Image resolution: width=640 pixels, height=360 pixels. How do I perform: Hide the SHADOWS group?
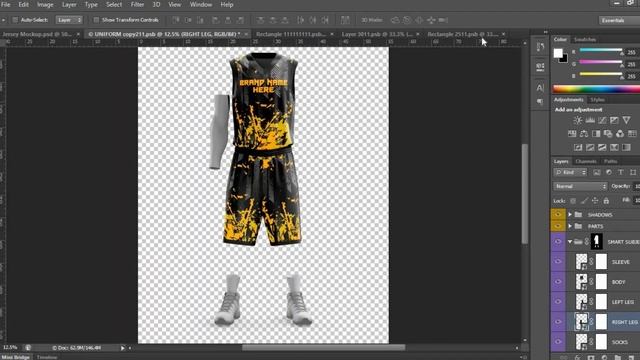point(558,214)
